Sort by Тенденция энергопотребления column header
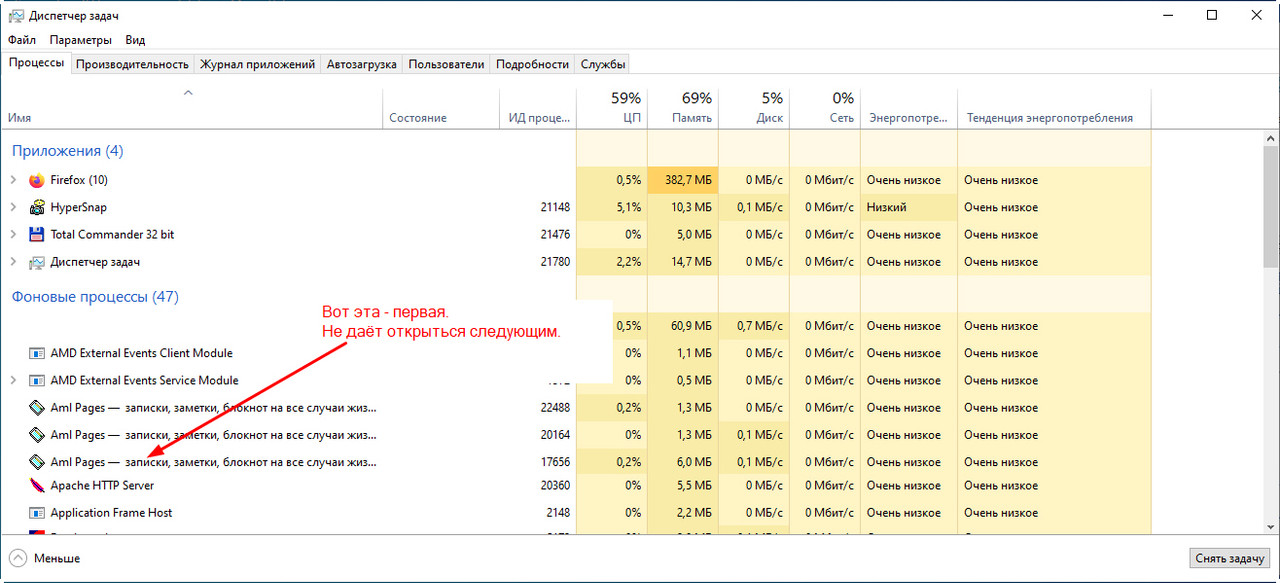Image resolution: width=1280 pixels, height=583 pixels. 1054,108
